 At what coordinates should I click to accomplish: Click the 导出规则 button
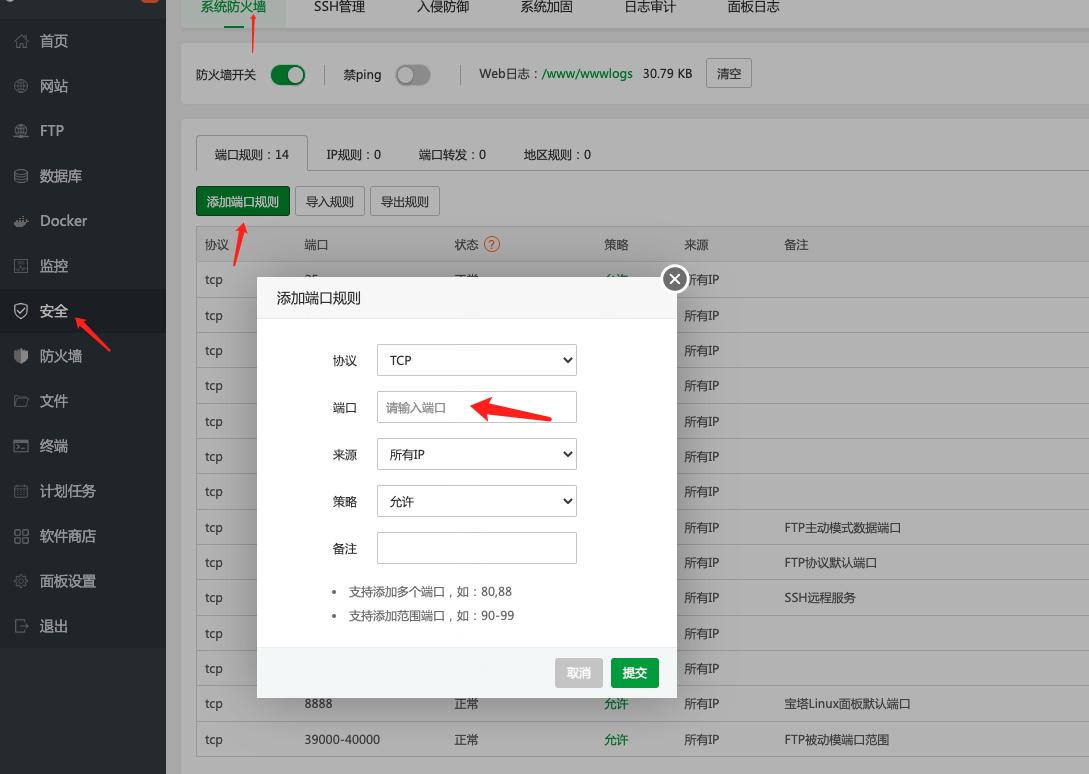pos(405,201)
